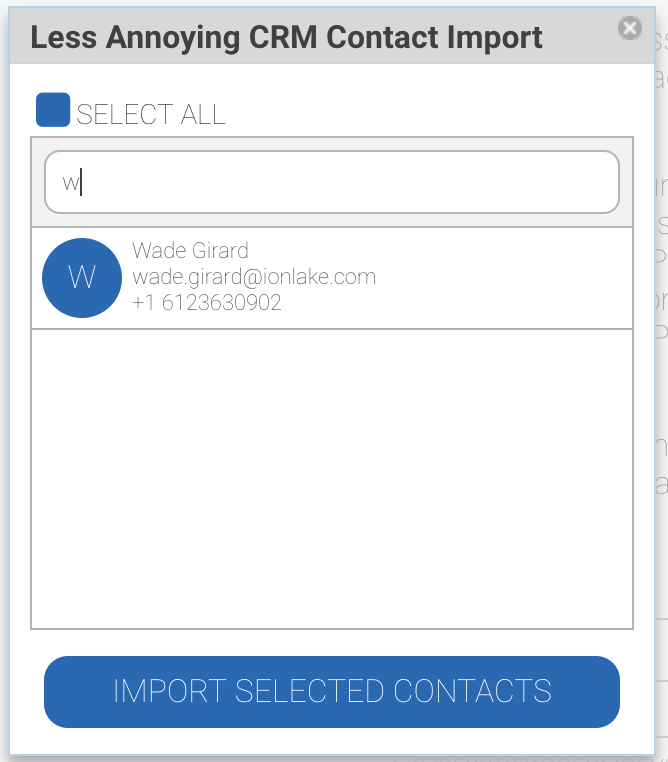Click the Less Annoying CRM Contact Import title
Viewport: 668px width, 762px height.
(287, 38)
